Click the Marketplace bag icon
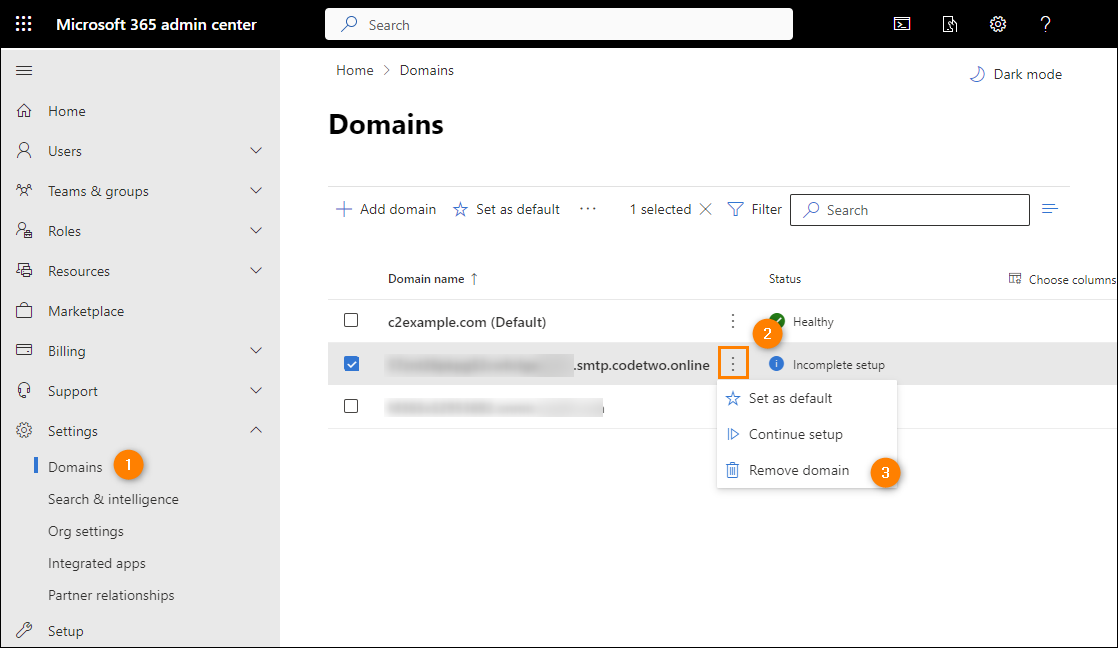The image size is (1118, 648). coord(24,311)
